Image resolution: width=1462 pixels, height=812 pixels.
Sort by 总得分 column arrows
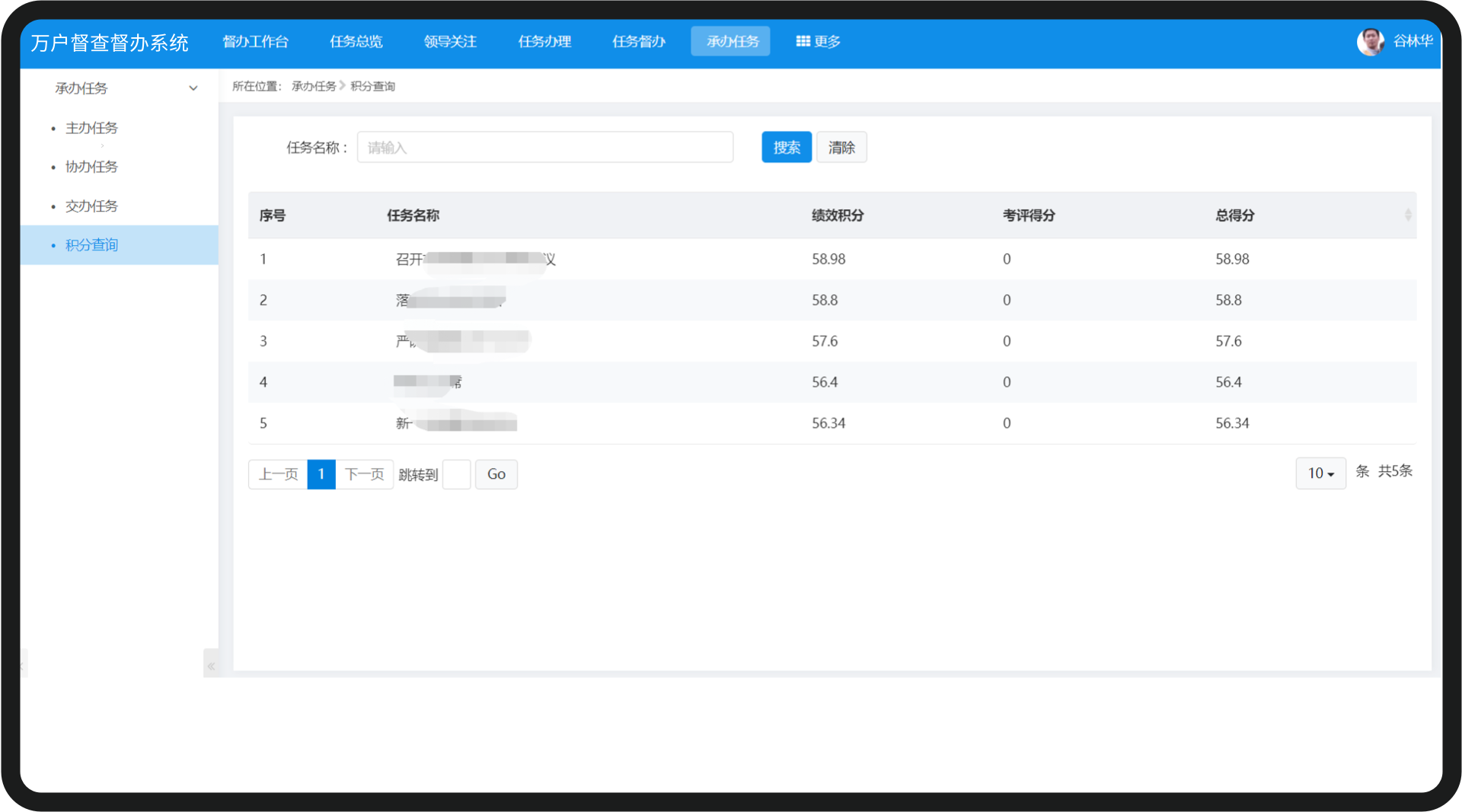[x=1408, y=215]
